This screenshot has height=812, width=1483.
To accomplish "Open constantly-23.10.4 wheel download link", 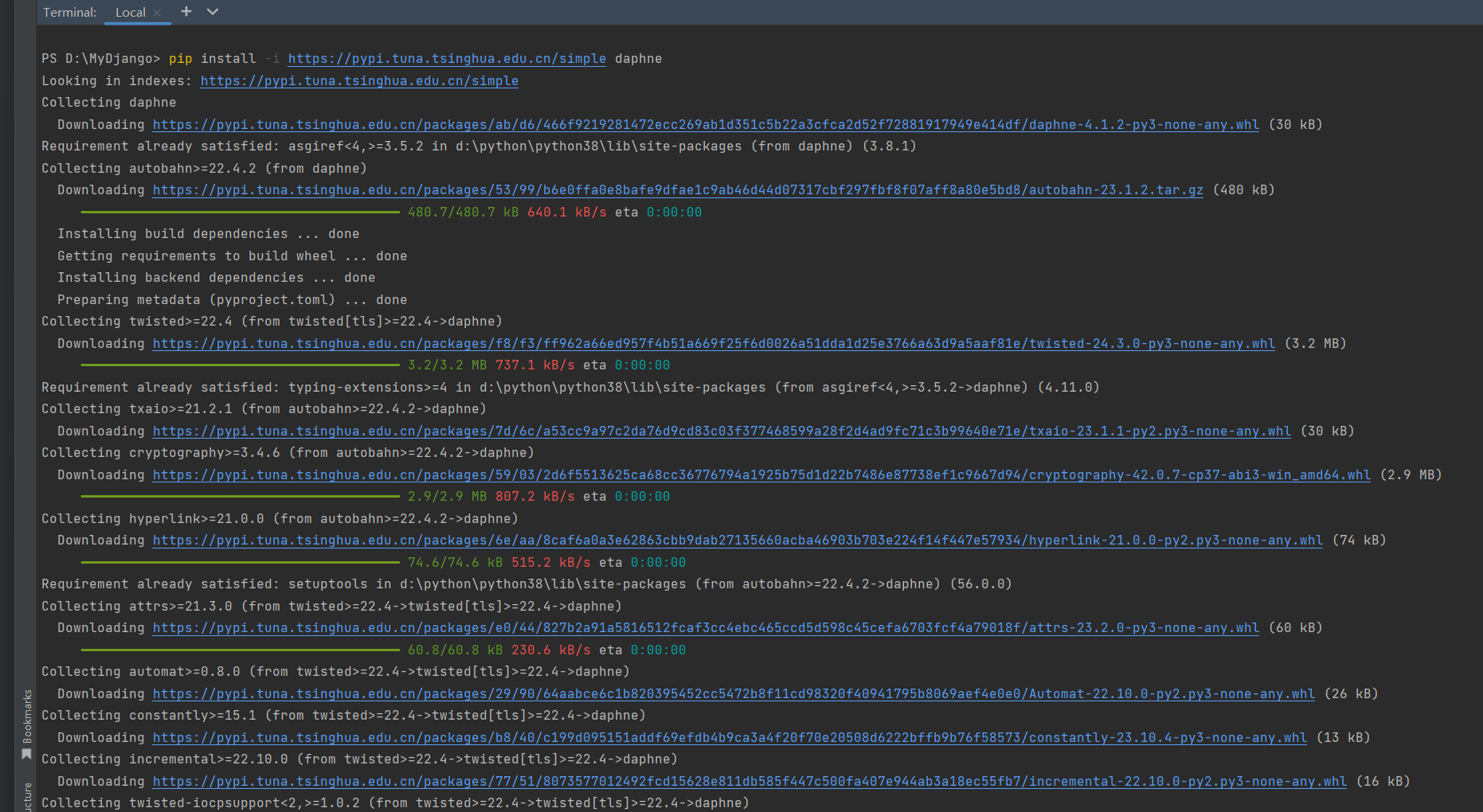I will [x=730, y=738].
